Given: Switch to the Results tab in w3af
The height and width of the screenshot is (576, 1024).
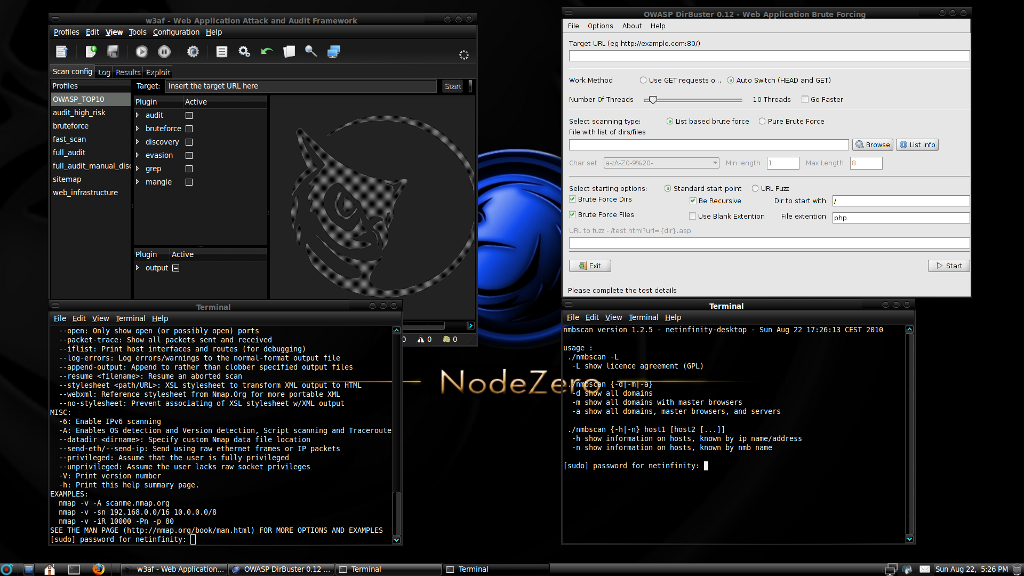Looking at the screenshot, I should (128, 72).
